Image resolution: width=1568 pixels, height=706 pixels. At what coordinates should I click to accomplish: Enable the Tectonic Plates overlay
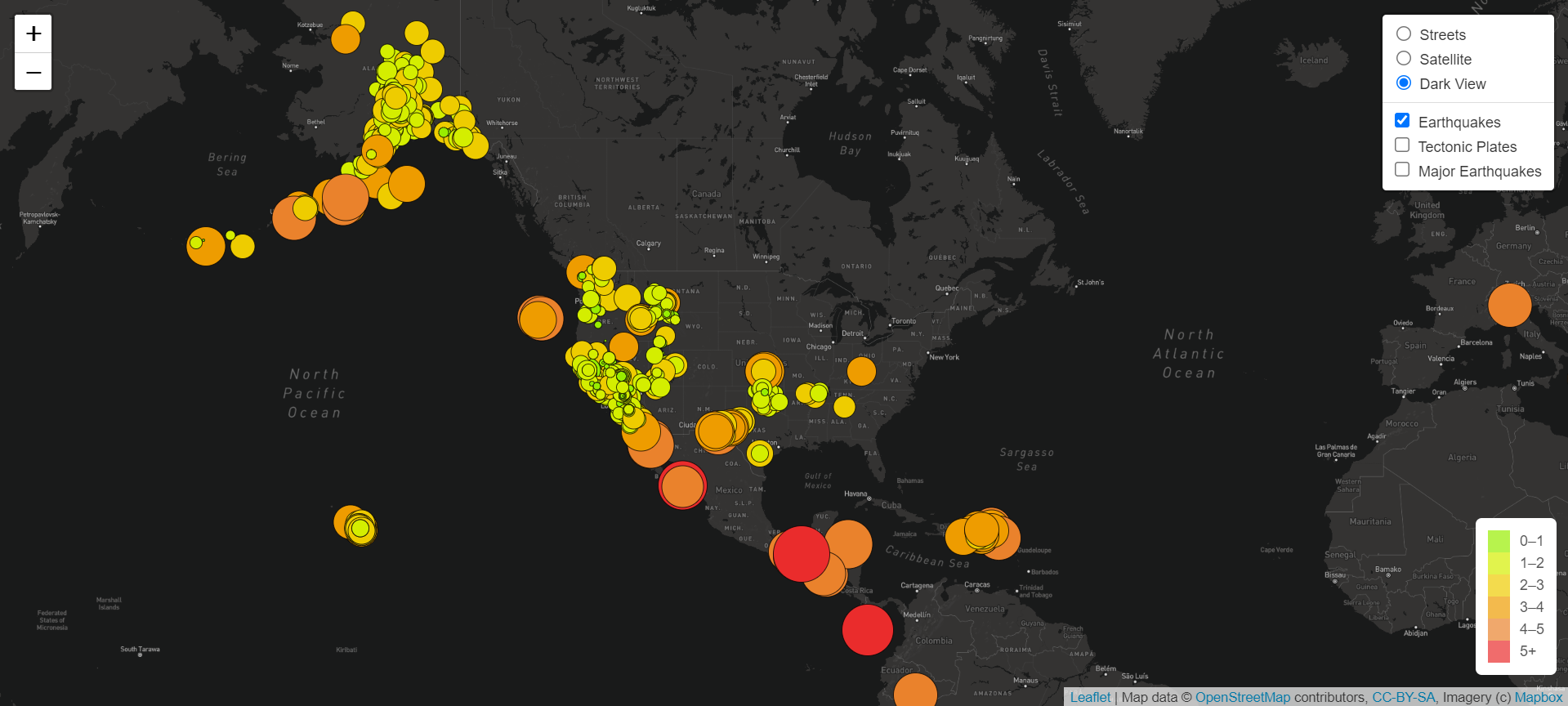coord(1402,145)
